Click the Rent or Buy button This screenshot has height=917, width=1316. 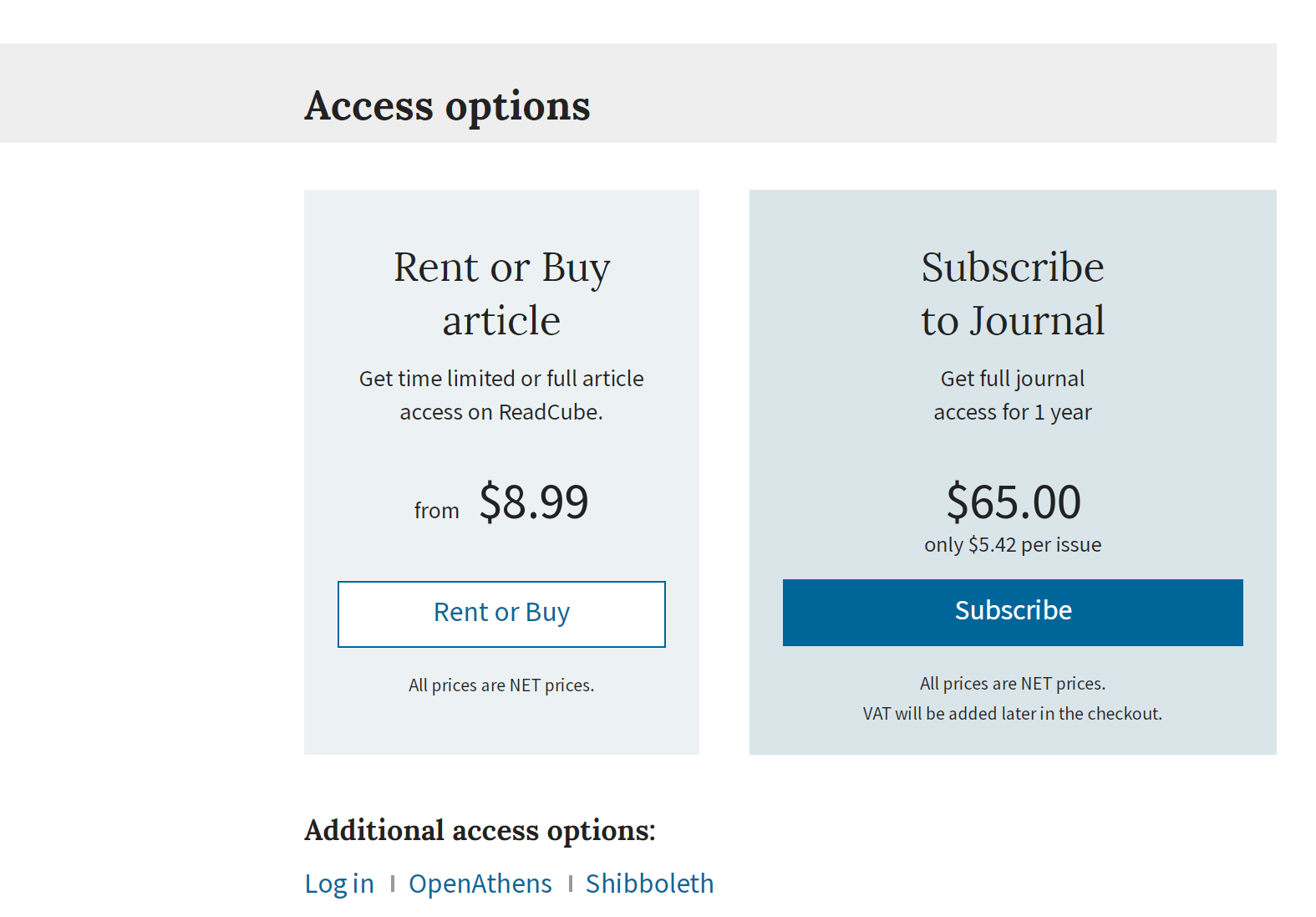(x=501, y=614)
